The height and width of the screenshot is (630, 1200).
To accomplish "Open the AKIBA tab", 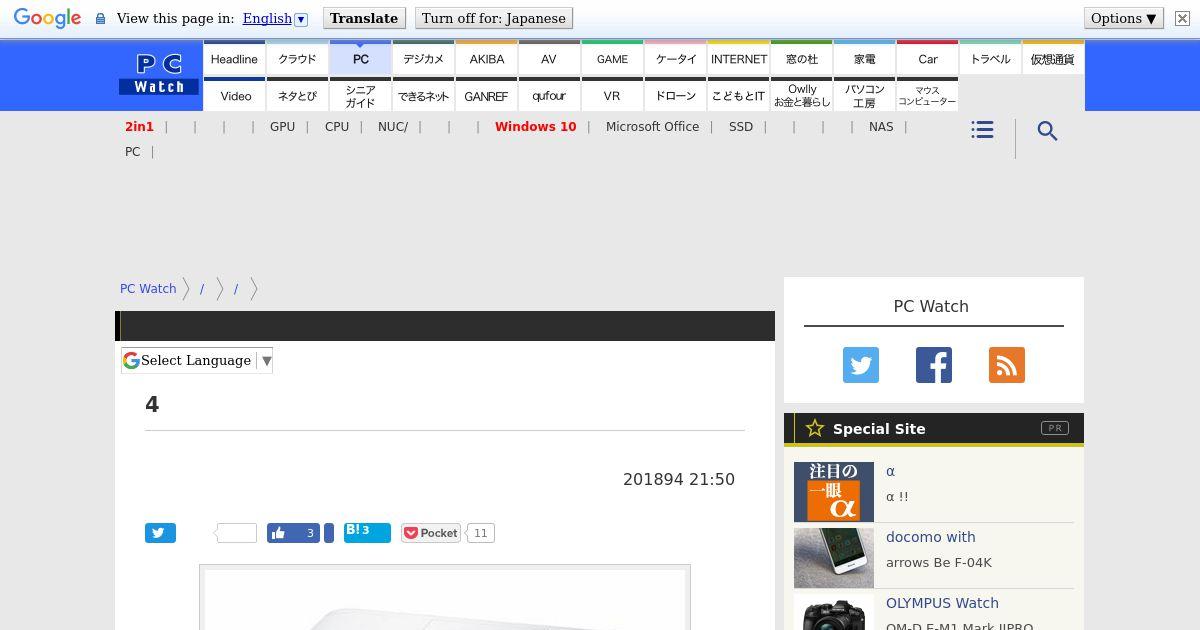I will tap(487, 59).
